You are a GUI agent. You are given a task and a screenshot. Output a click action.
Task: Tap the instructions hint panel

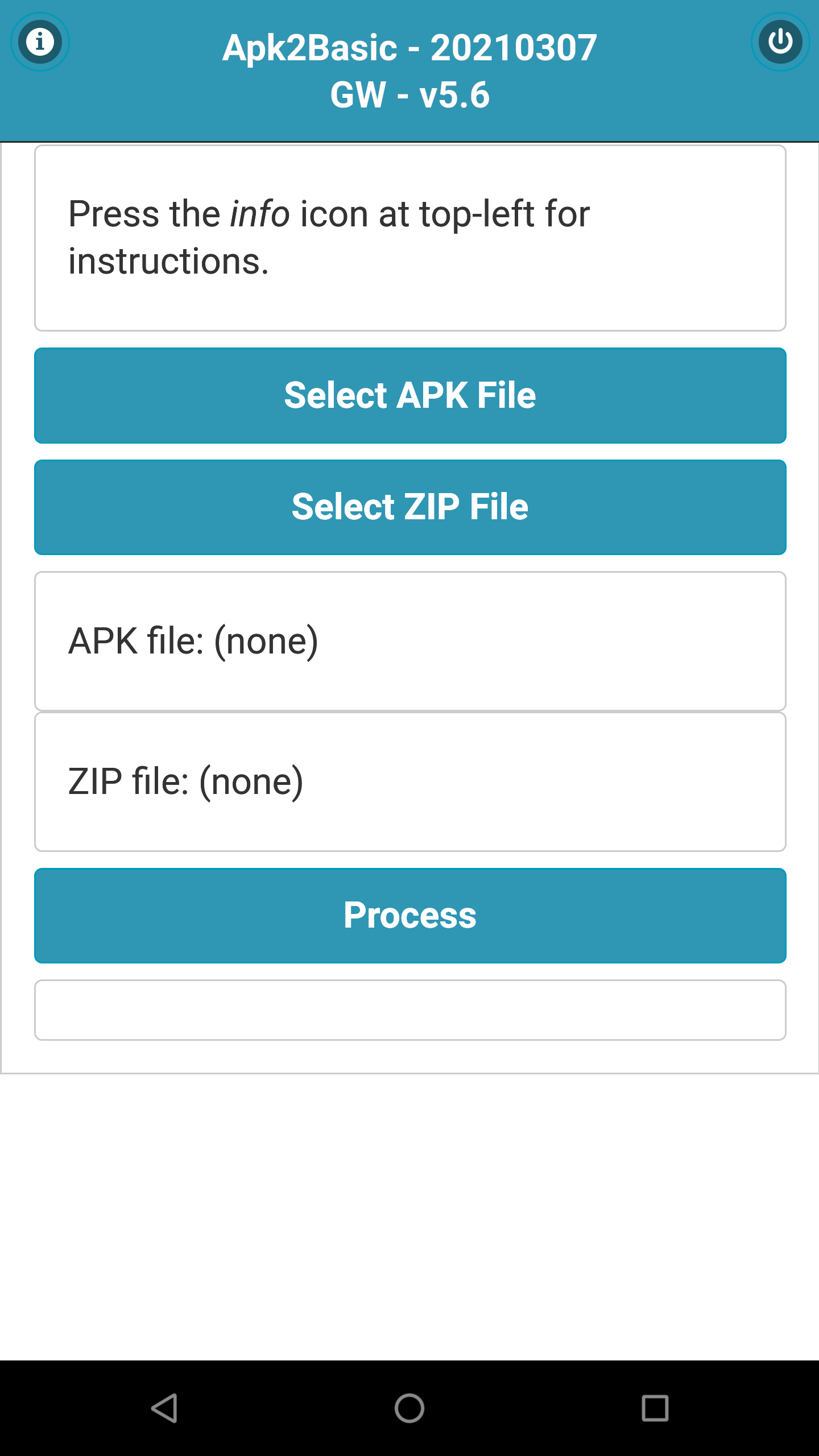(x=410, y=238)
